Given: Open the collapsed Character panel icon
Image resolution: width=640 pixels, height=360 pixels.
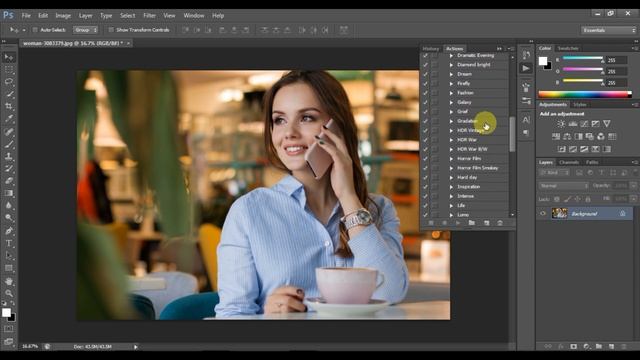Looking at the screenshot, I should (526, 120).
